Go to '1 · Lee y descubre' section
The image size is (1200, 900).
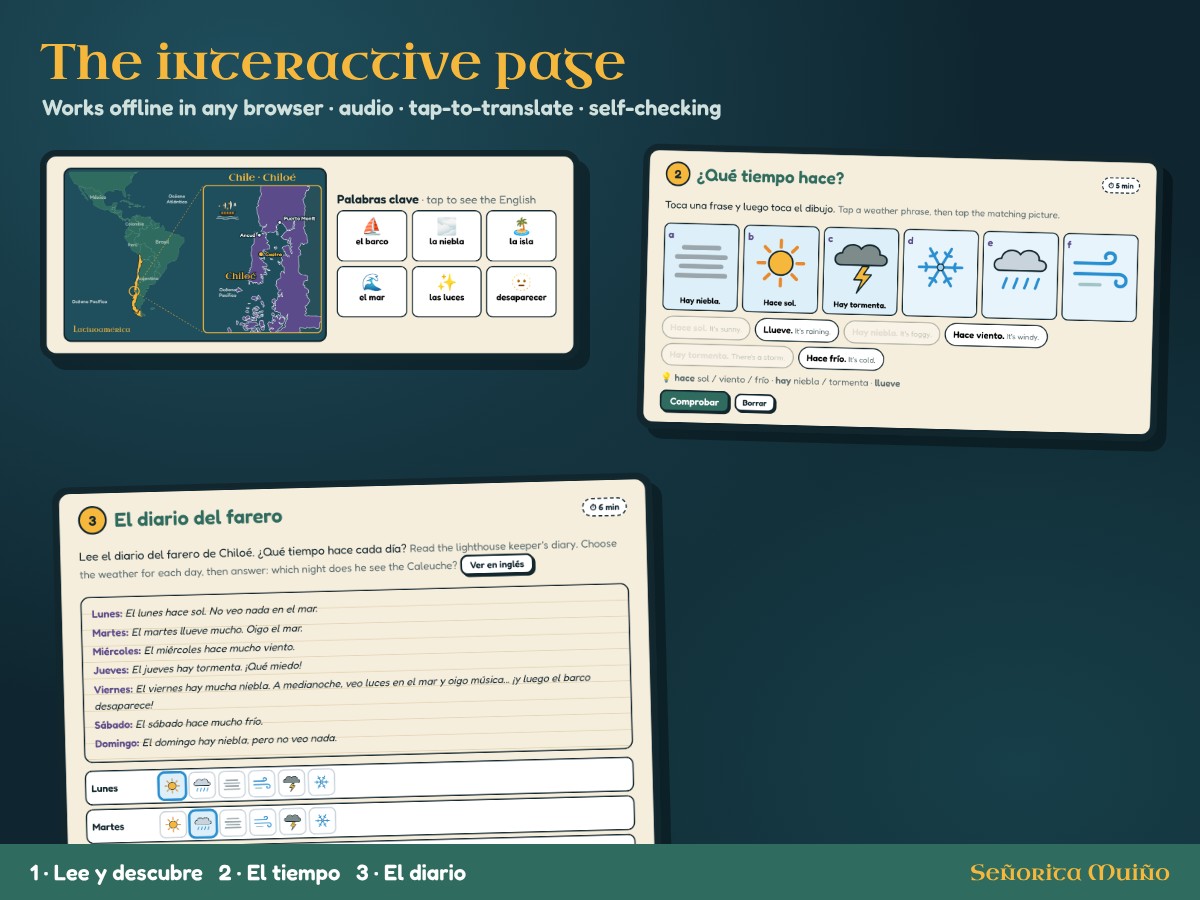(116, 873)
